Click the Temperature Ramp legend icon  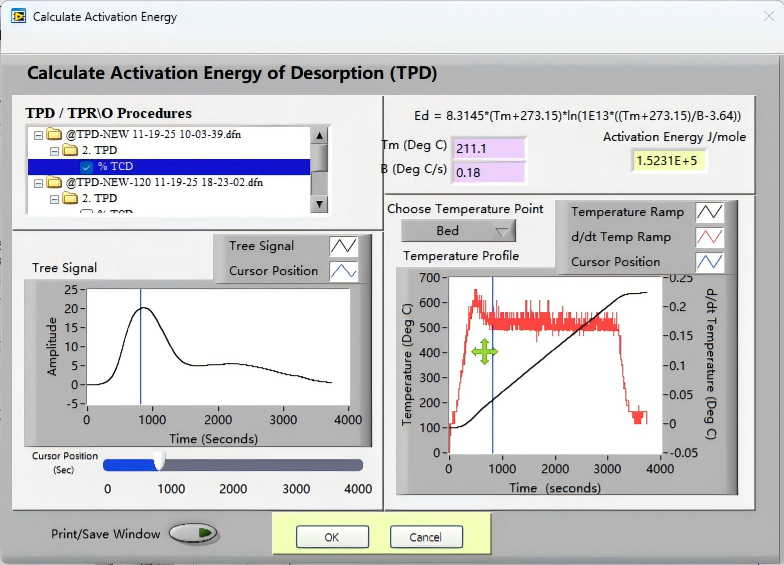[x=710, y=212]
